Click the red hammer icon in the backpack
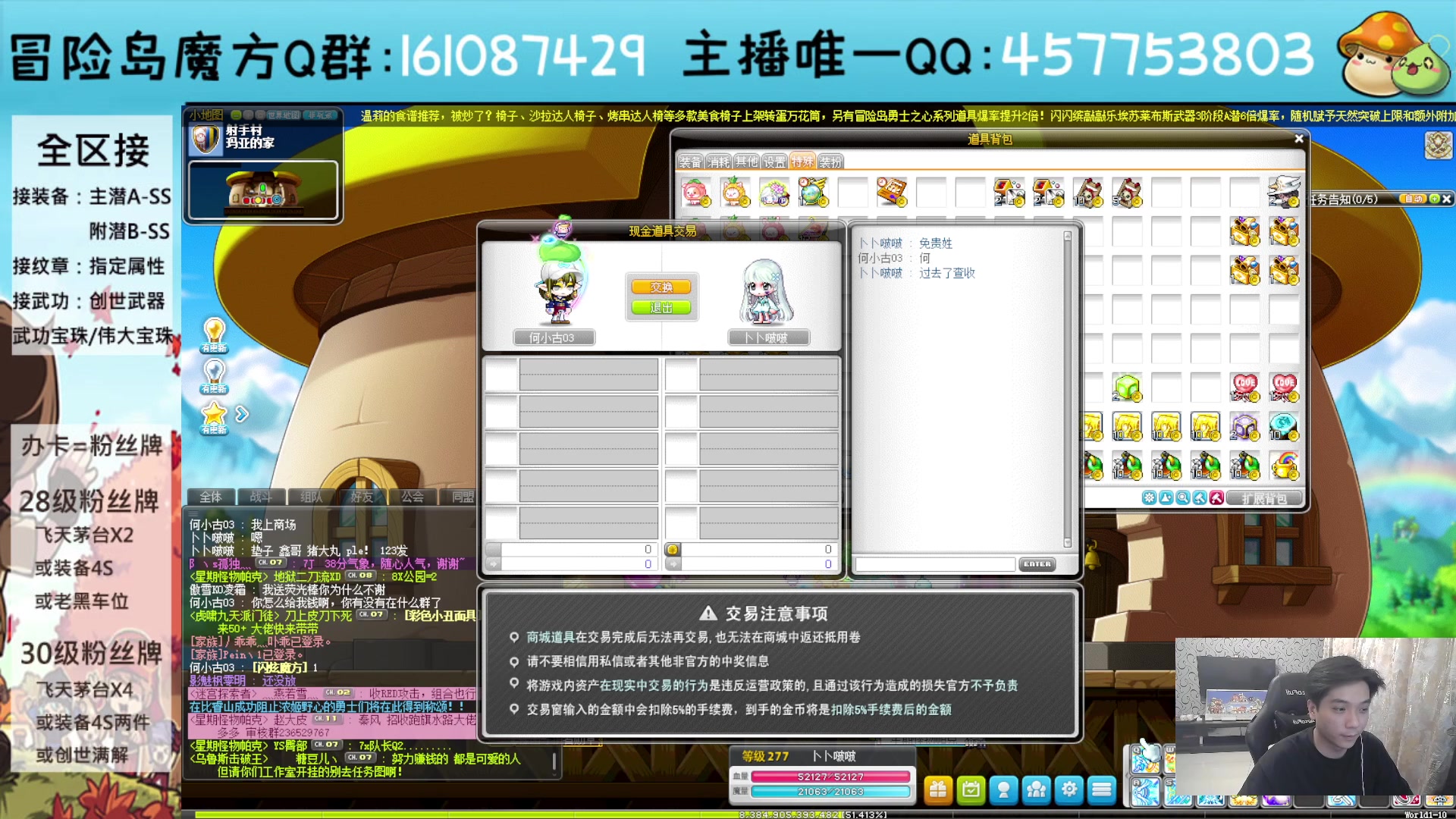This screenshot has width=1456, height=819. 1216,498
